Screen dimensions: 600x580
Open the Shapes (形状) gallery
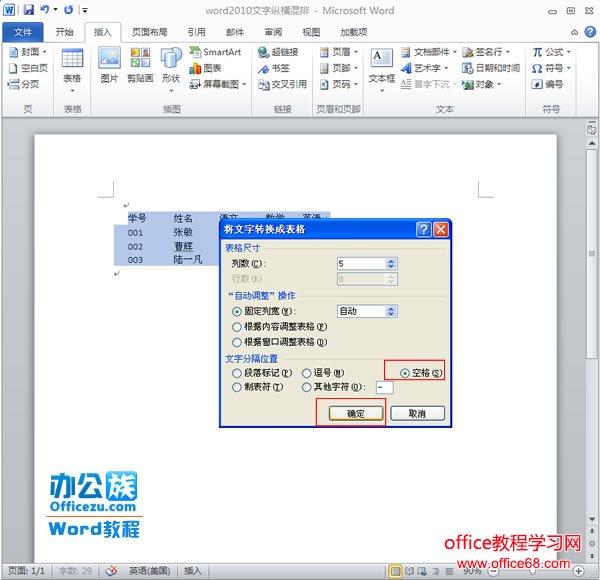171,70
